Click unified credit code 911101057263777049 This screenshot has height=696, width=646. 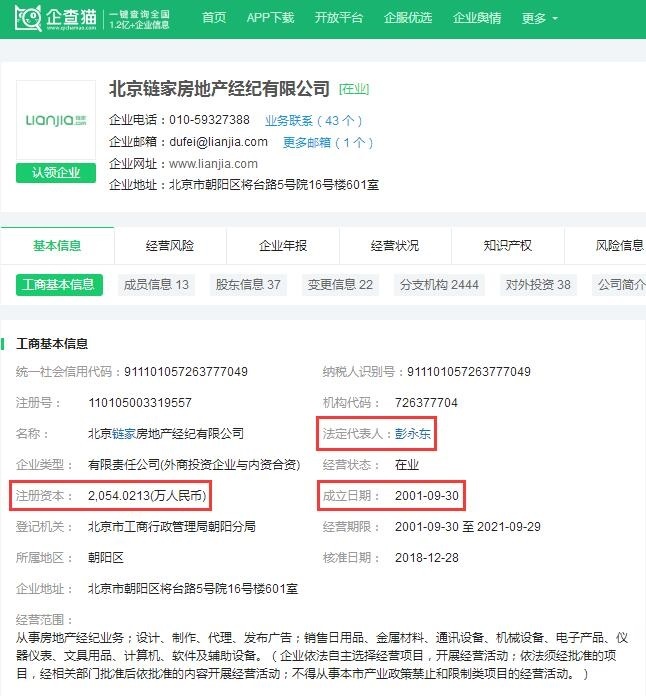pyautogui.click(x=186, y=372)
